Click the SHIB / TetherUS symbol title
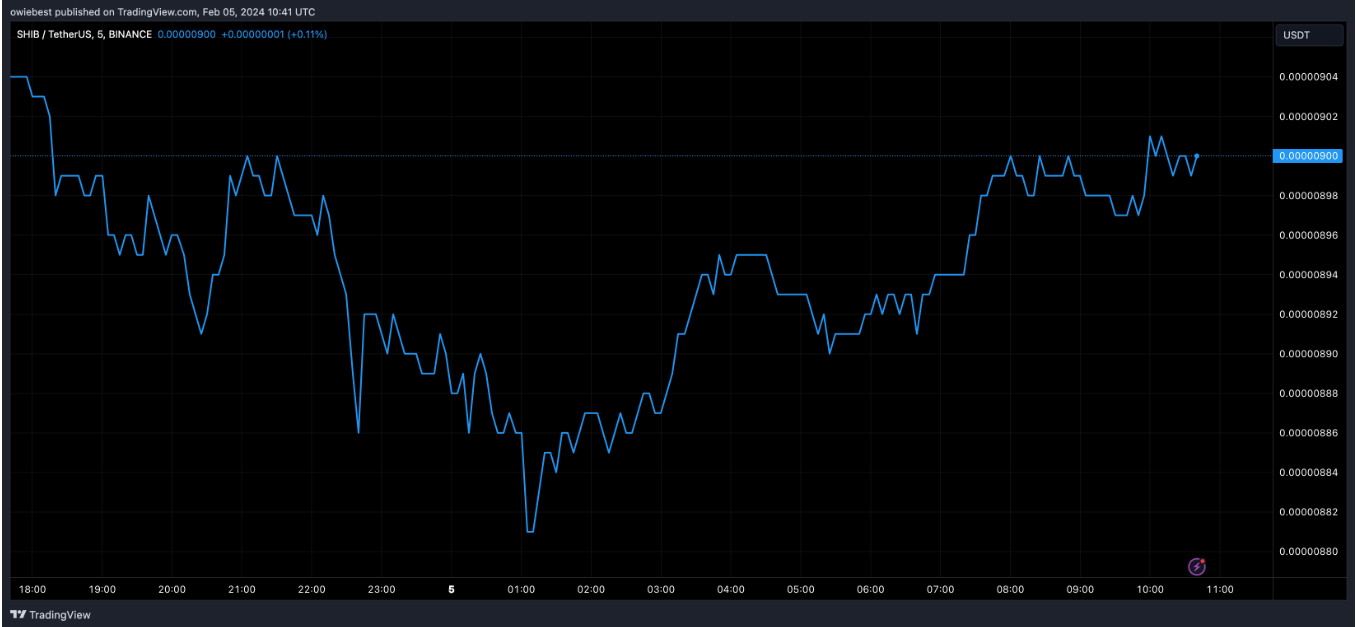1356x627 pixels. pos(84,34)
